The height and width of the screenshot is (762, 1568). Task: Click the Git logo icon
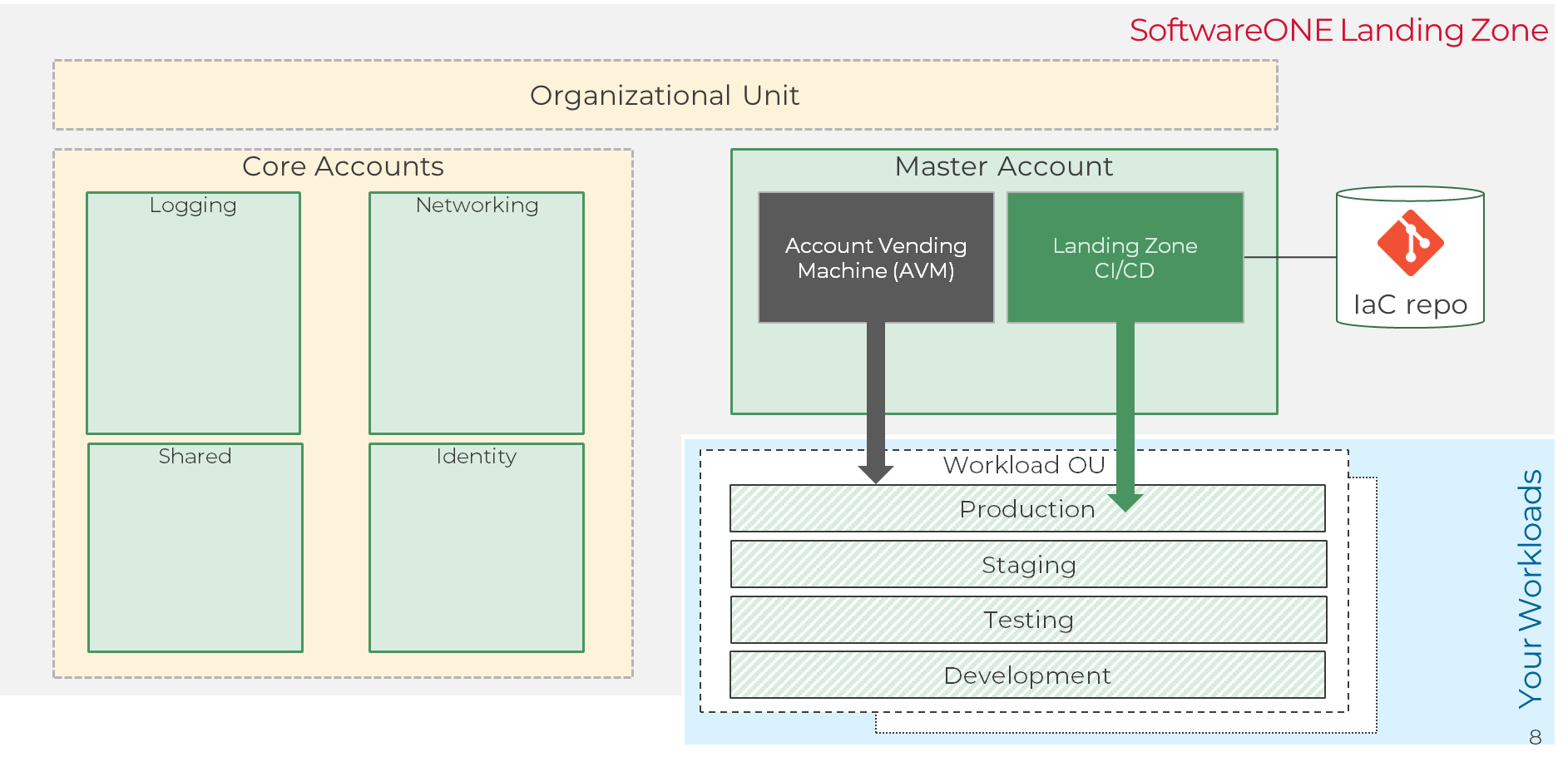click(1410, 243)
